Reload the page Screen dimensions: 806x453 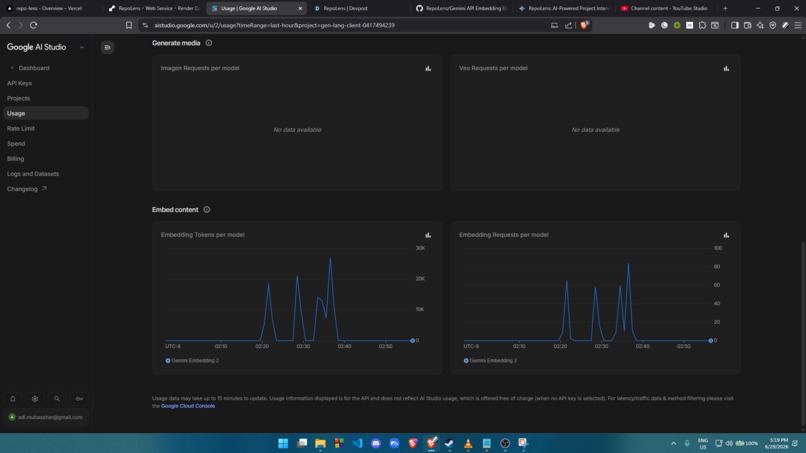pos(33,25)
